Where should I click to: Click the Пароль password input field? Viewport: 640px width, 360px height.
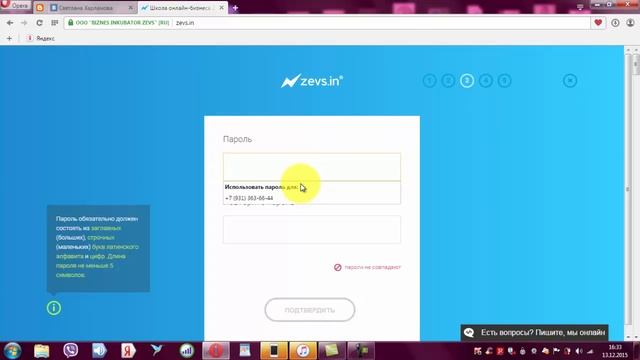tap(312, 167)
